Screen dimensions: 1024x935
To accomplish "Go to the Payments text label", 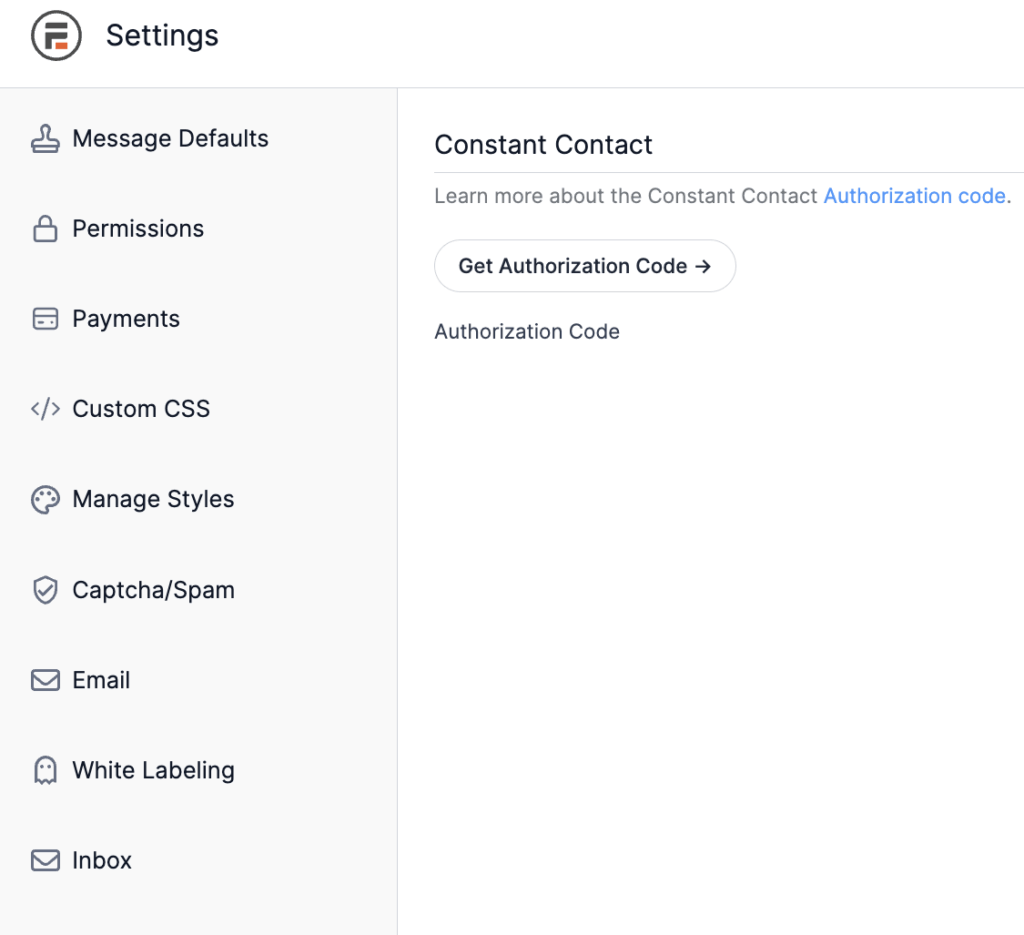I will tap(126, 319).
